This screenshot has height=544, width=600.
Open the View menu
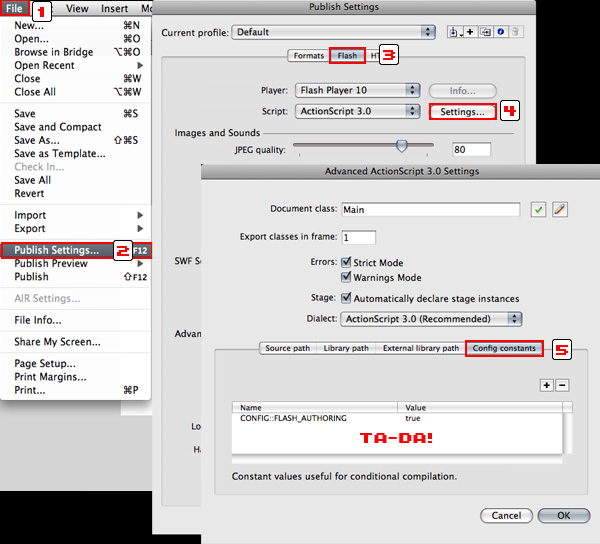tap(77, 8)
